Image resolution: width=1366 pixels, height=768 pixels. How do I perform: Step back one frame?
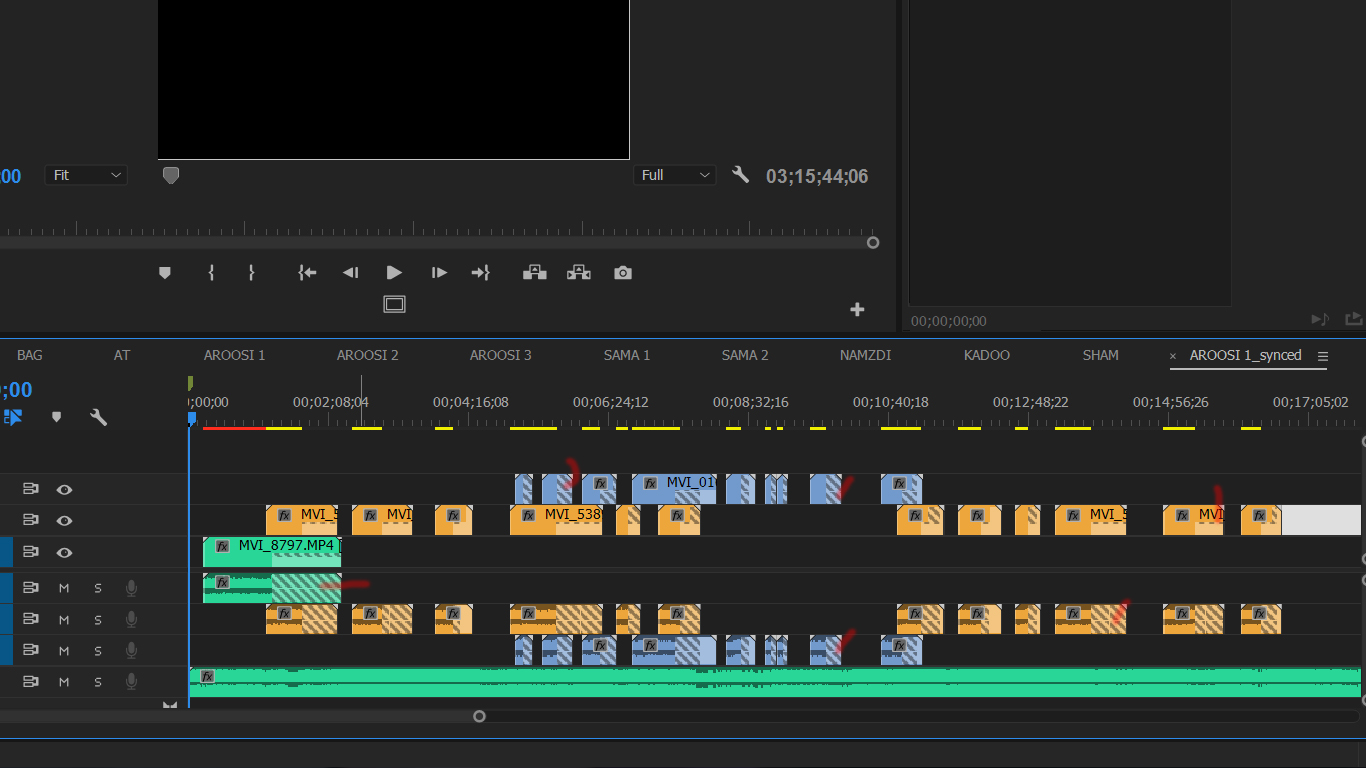350,273
